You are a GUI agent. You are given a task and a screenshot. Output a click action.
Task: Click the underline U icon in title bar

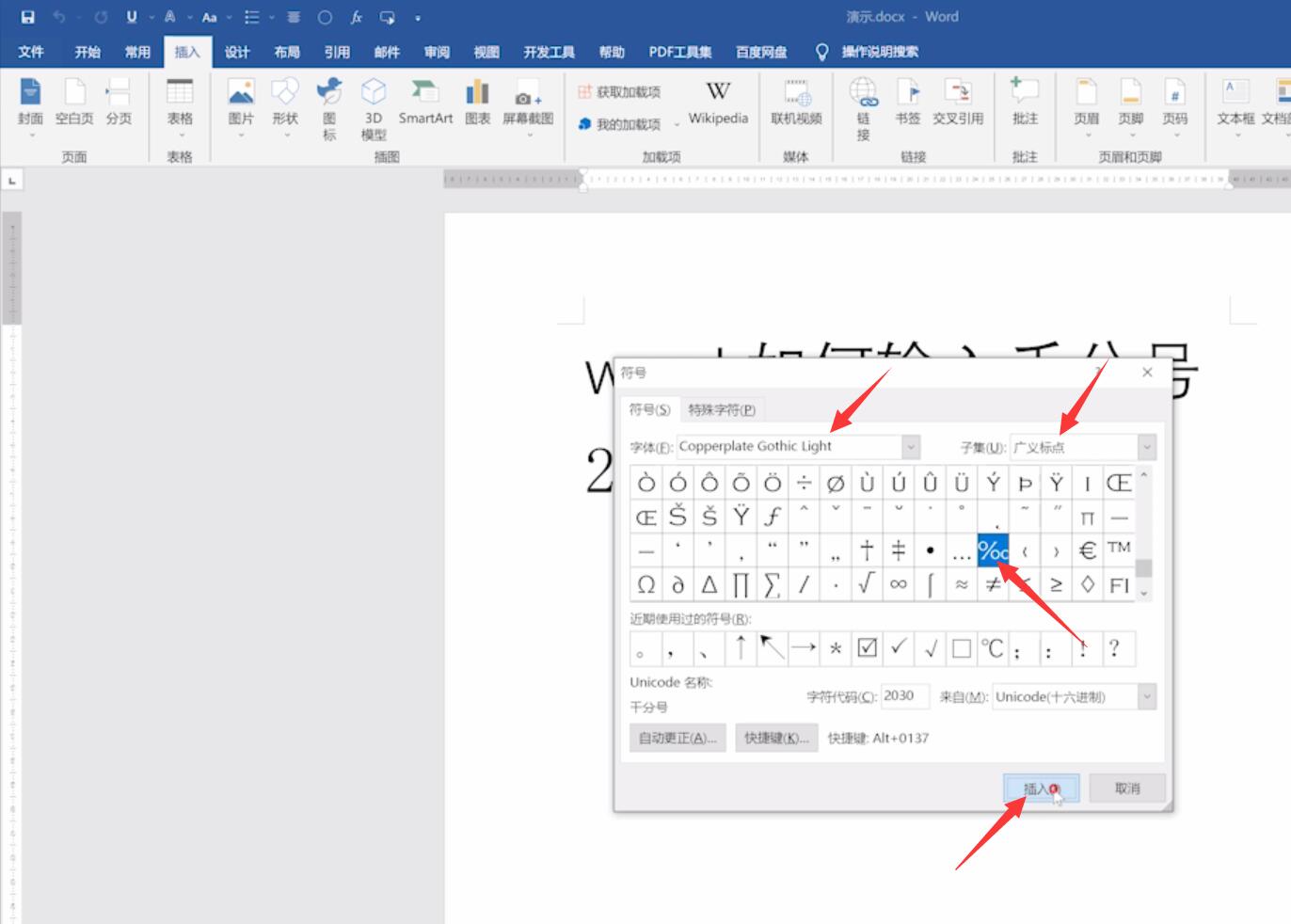pos(132,17)
